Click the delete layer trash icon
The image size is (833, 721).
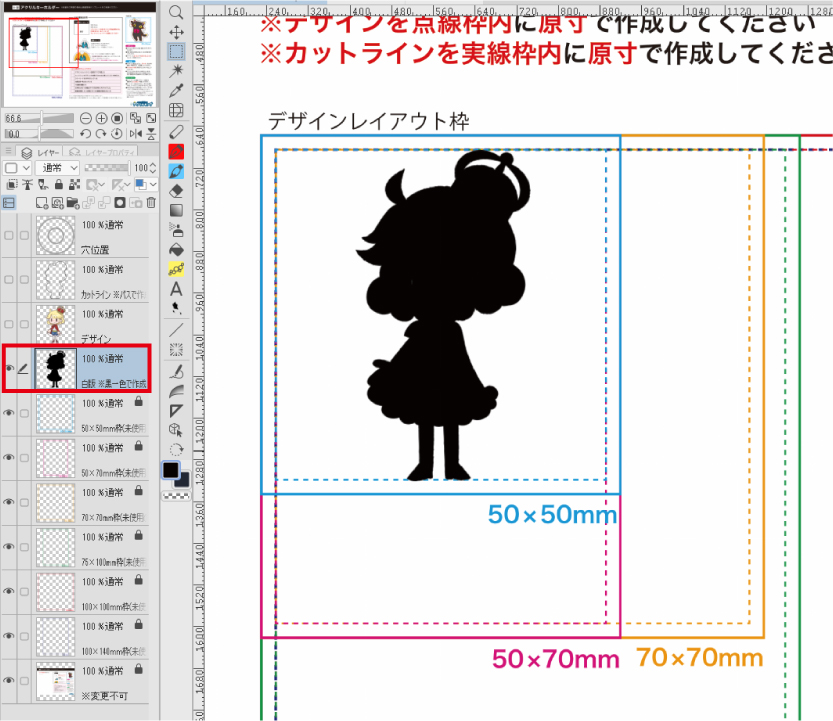pos(151,203)
